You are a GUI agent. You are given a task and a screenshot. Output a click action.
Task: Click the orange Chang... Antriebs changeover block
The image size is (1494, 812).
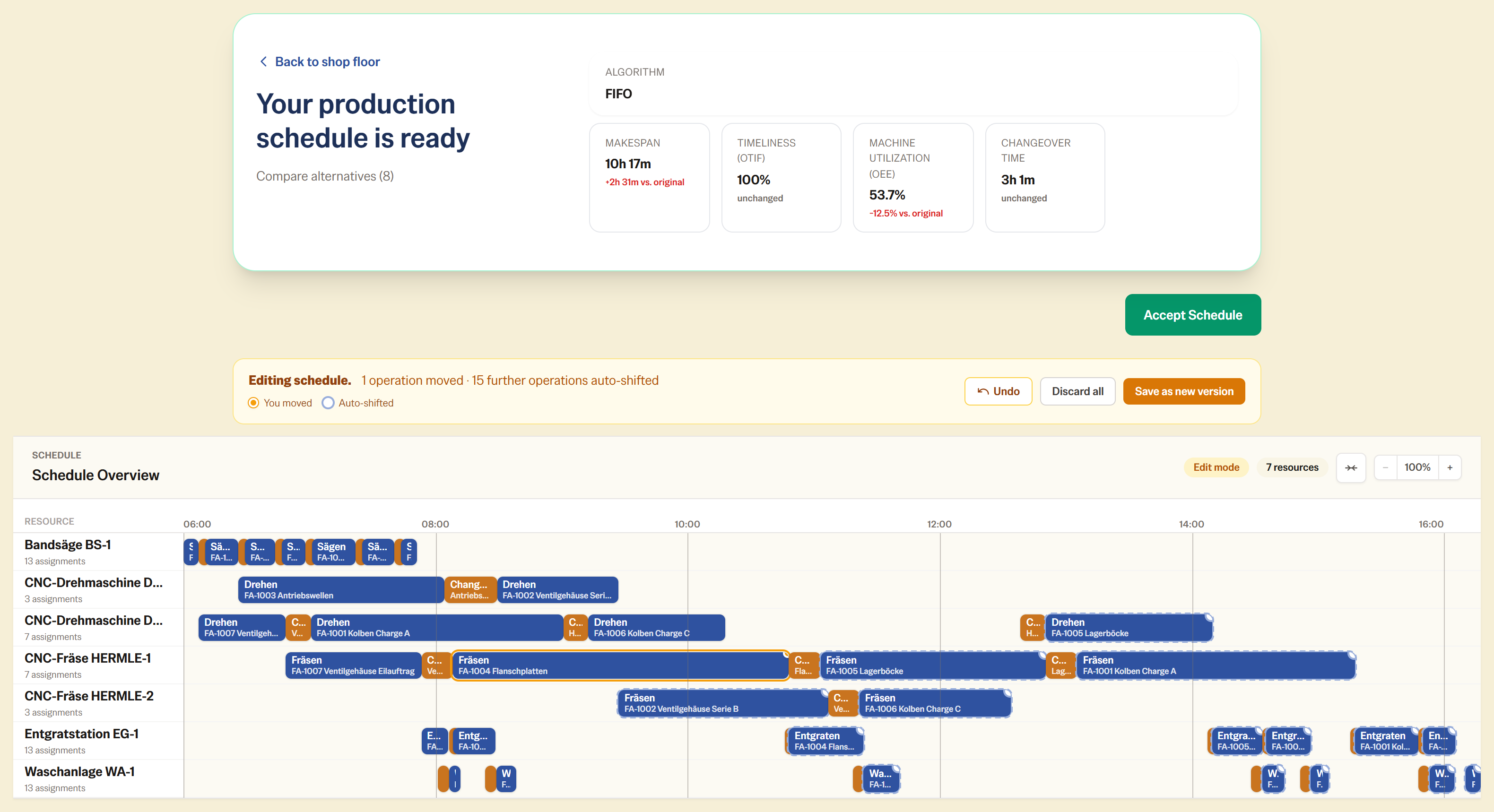[470, 589]
